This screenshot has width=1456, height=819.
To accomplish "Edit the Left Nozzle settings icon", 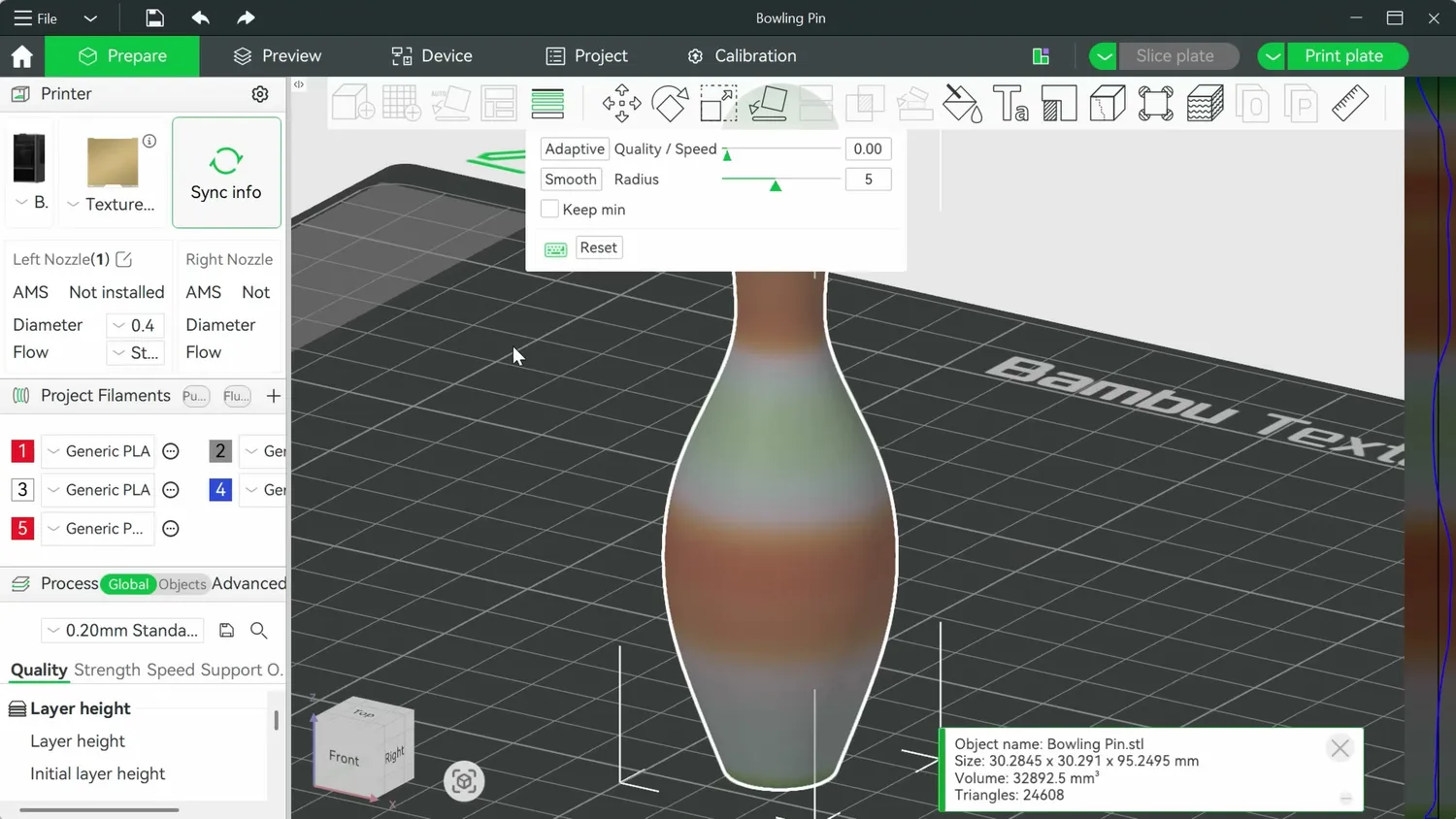I will coord(123,259).
